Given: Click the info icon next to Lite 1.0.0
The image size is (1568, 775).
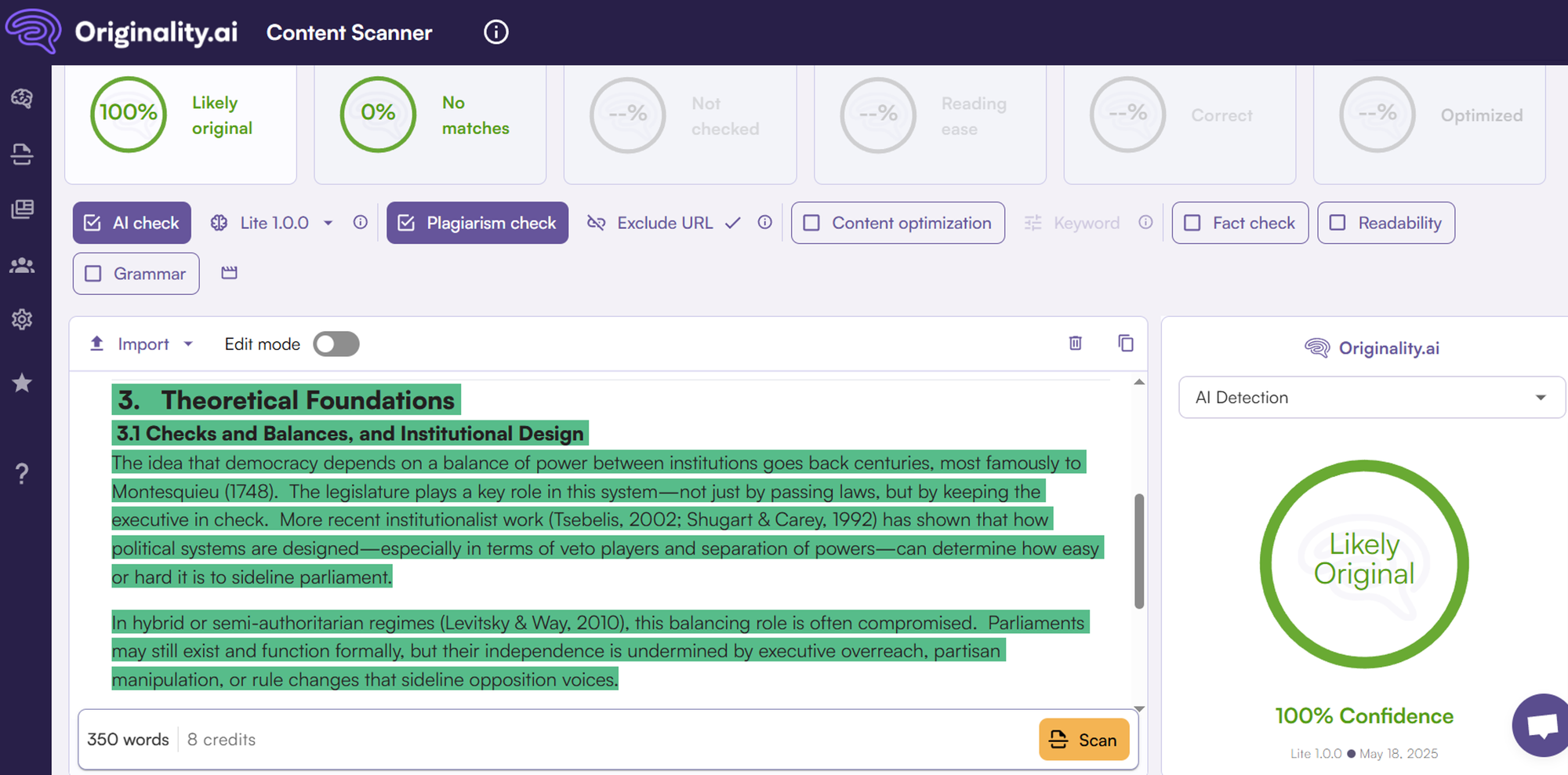Looking at the screenshot, I should tap(361, 222).
